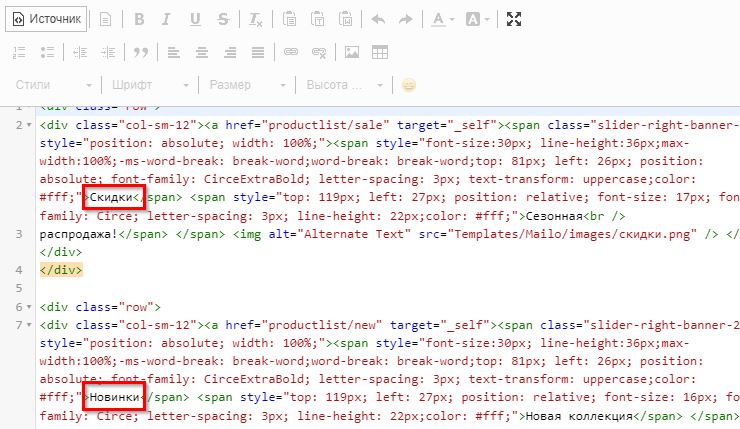Click the remove formatting icon
This screenshot has height=429, width=740.
point(256,19)
